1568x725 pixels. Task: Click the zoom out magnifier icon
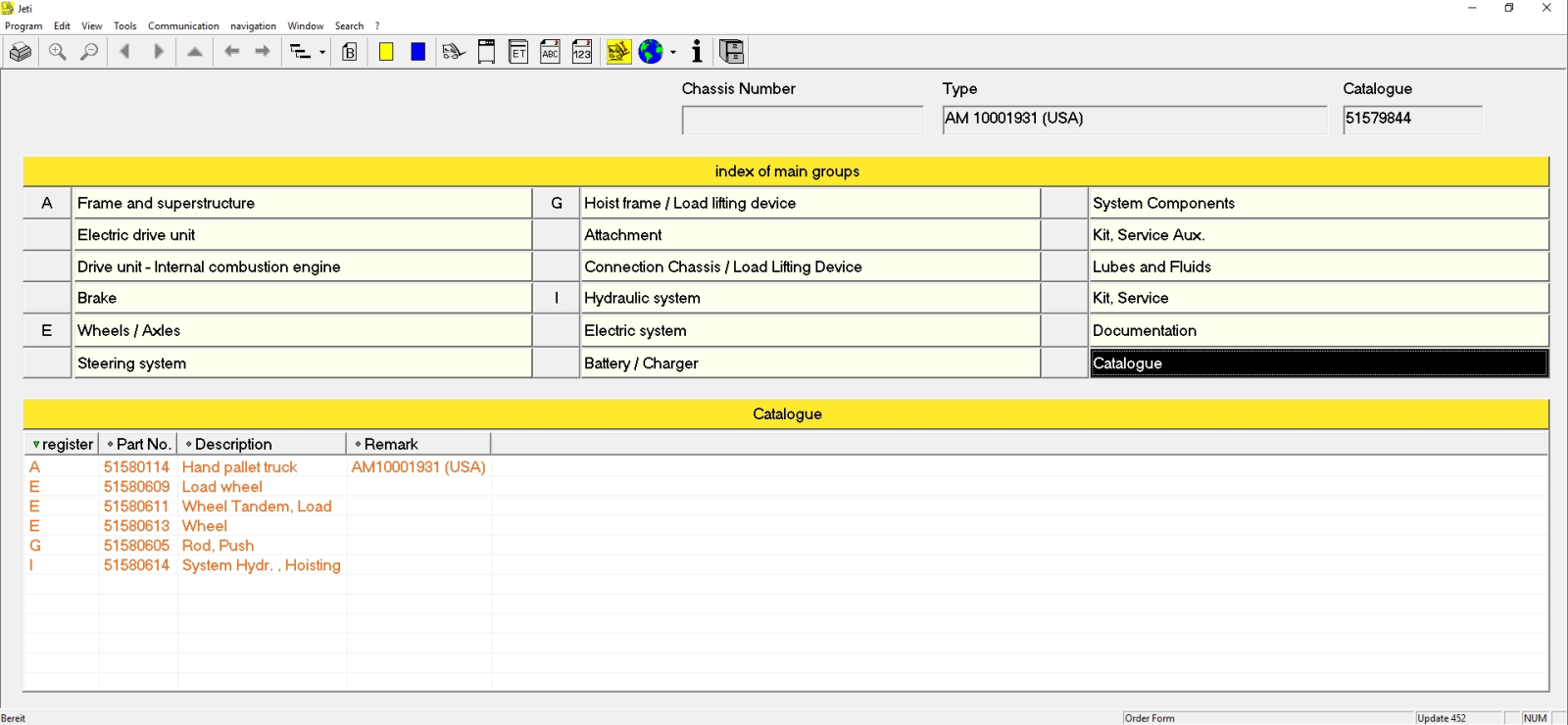coord(89,52)
